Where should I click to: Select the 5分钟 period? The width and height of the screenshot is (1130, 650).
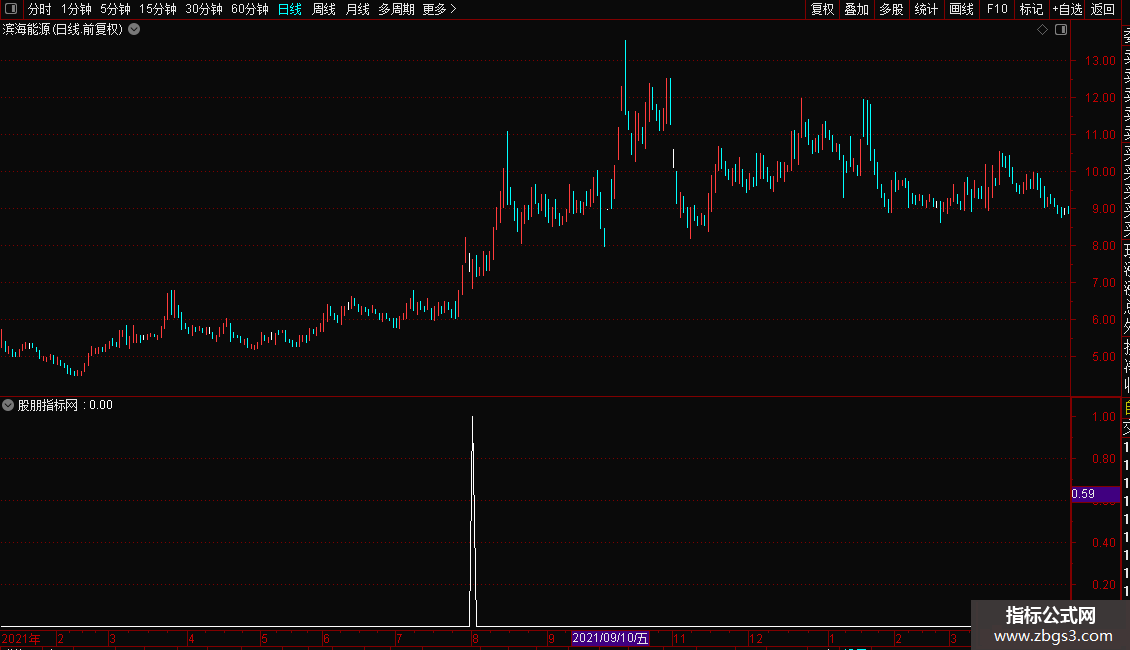point(115,9)
